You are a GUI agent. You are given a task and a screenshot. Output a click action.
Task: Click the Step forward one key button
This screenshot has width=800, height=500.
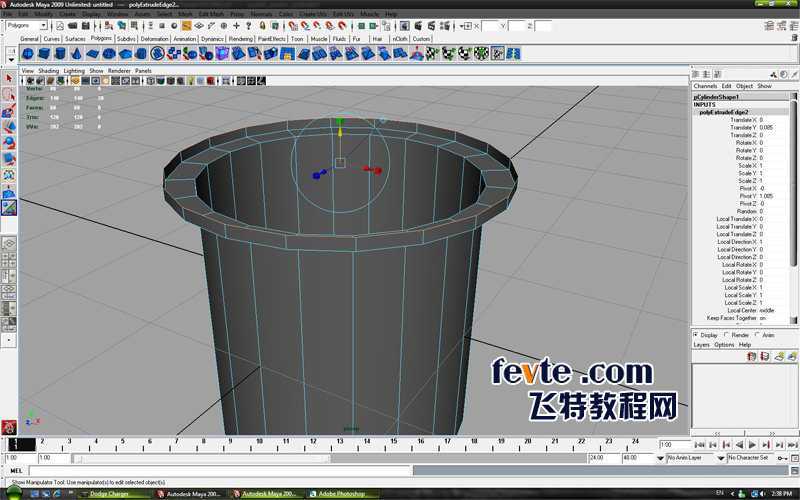pos(766,445)
